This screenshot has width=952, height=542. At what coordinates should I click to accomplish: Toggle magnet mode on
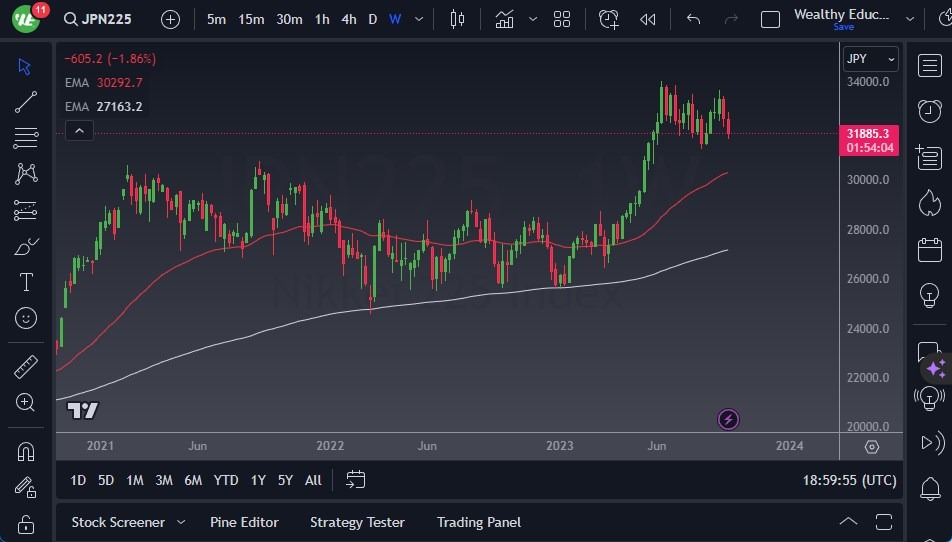click(26, 452)
